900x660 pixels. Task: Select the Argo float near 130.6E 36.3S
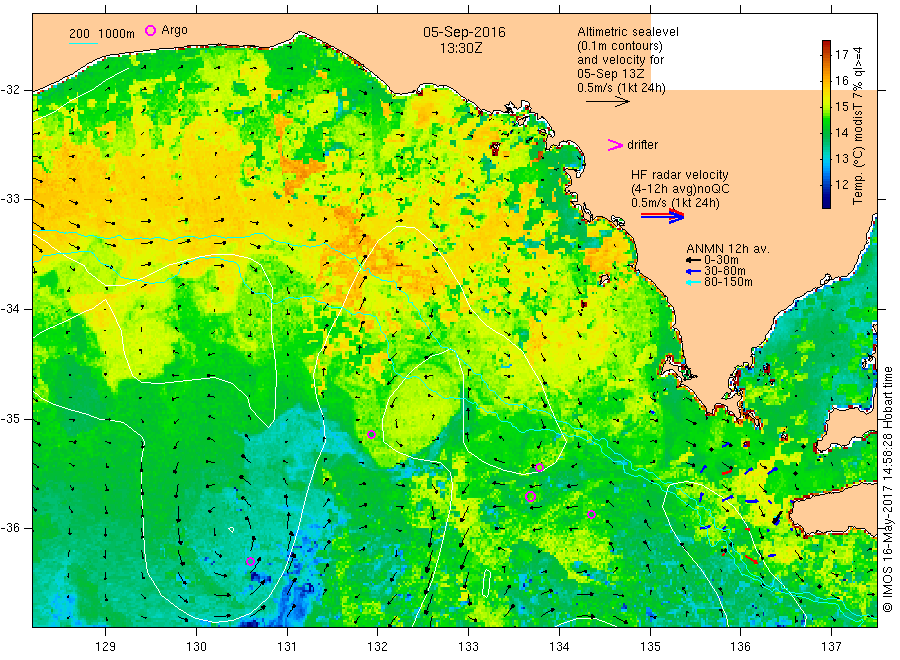pyautogui.click(x=250, y=561)
